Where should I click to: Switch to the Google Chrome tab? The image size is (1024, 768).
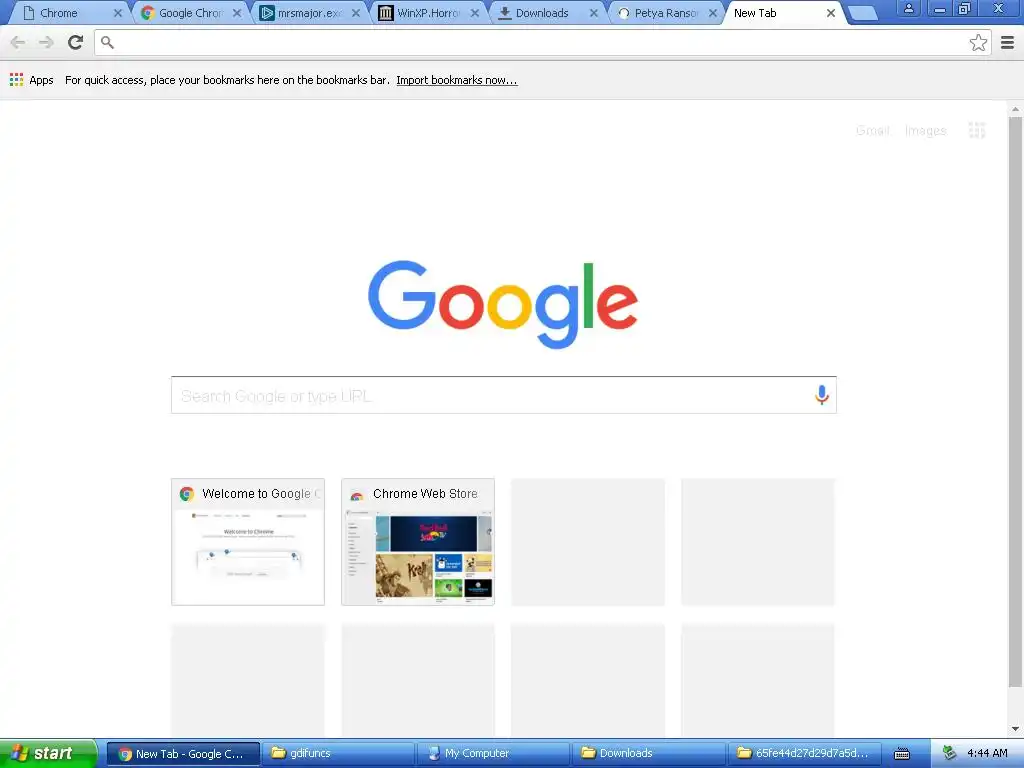(x=188, y=13)
